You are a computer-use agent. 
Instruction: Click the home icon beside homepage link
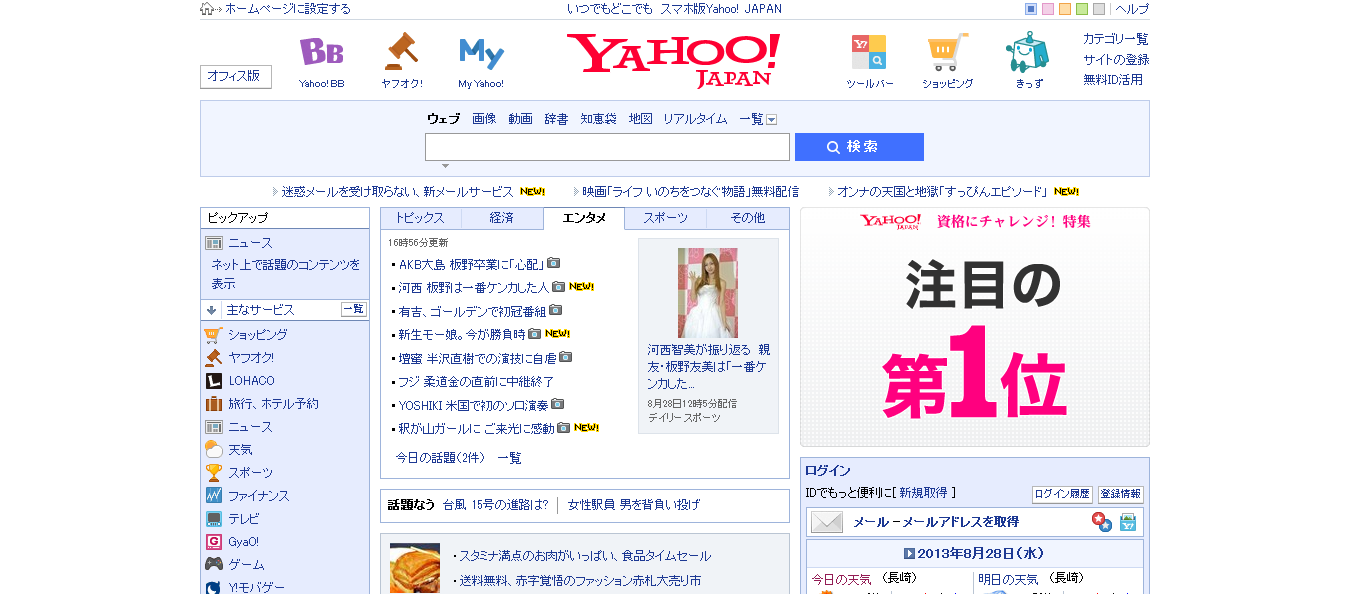pyautogui.click(x=207, y=9)
